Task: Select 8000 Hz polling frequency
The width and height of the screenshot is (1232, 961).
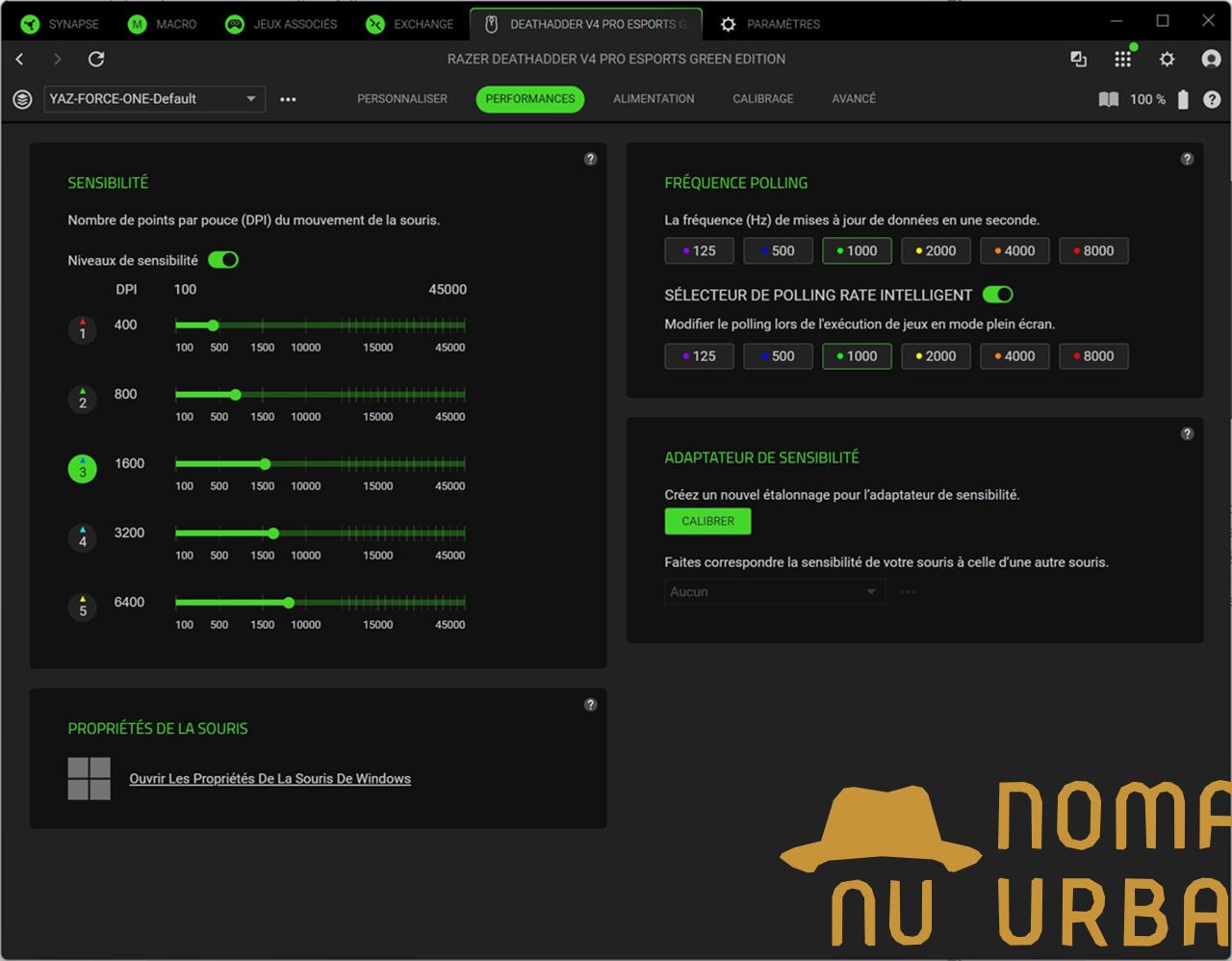Action: (1093, 250)
